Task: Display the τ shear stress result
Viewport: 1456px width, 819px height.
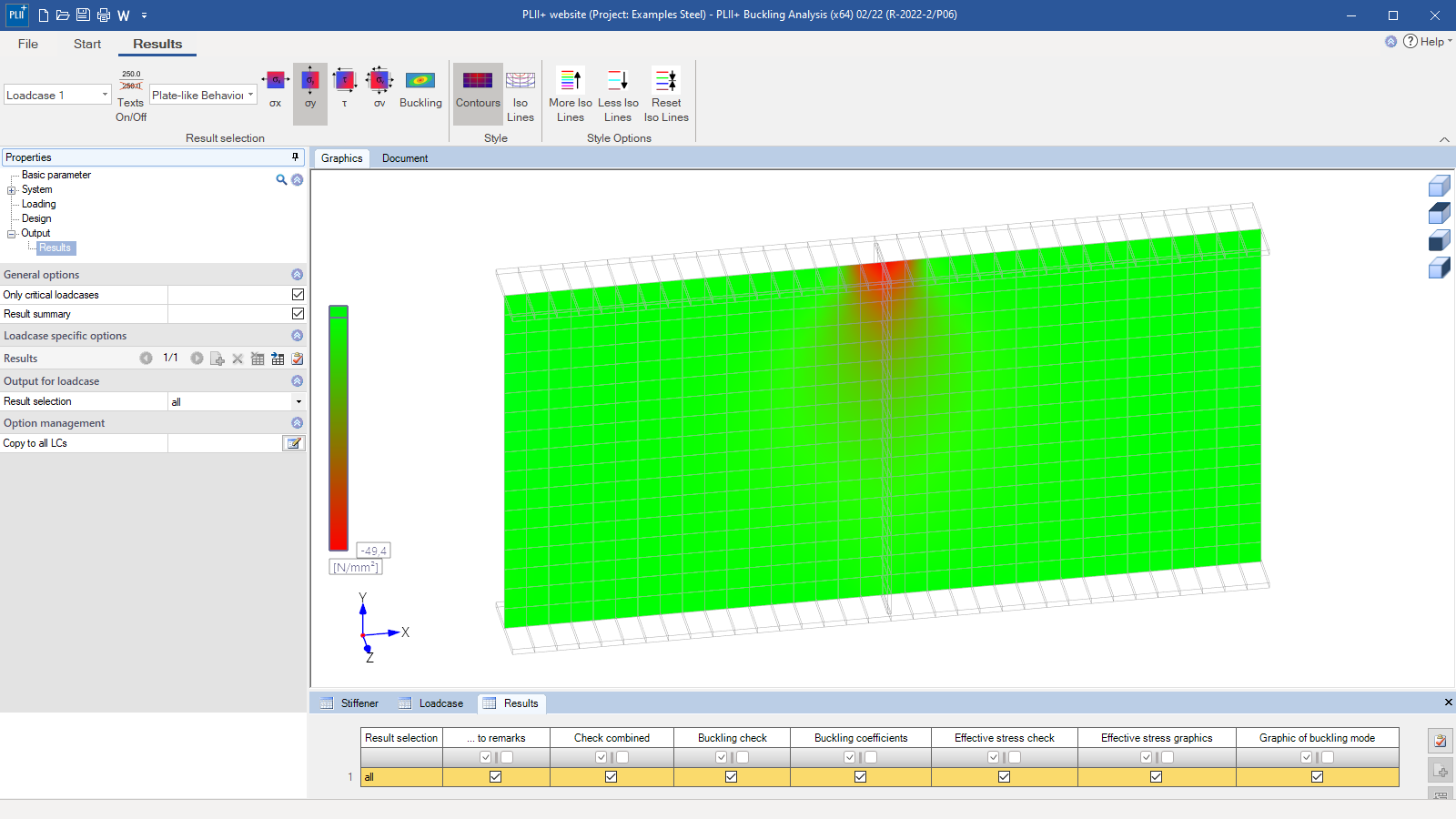Action: [x=345, y=89]
